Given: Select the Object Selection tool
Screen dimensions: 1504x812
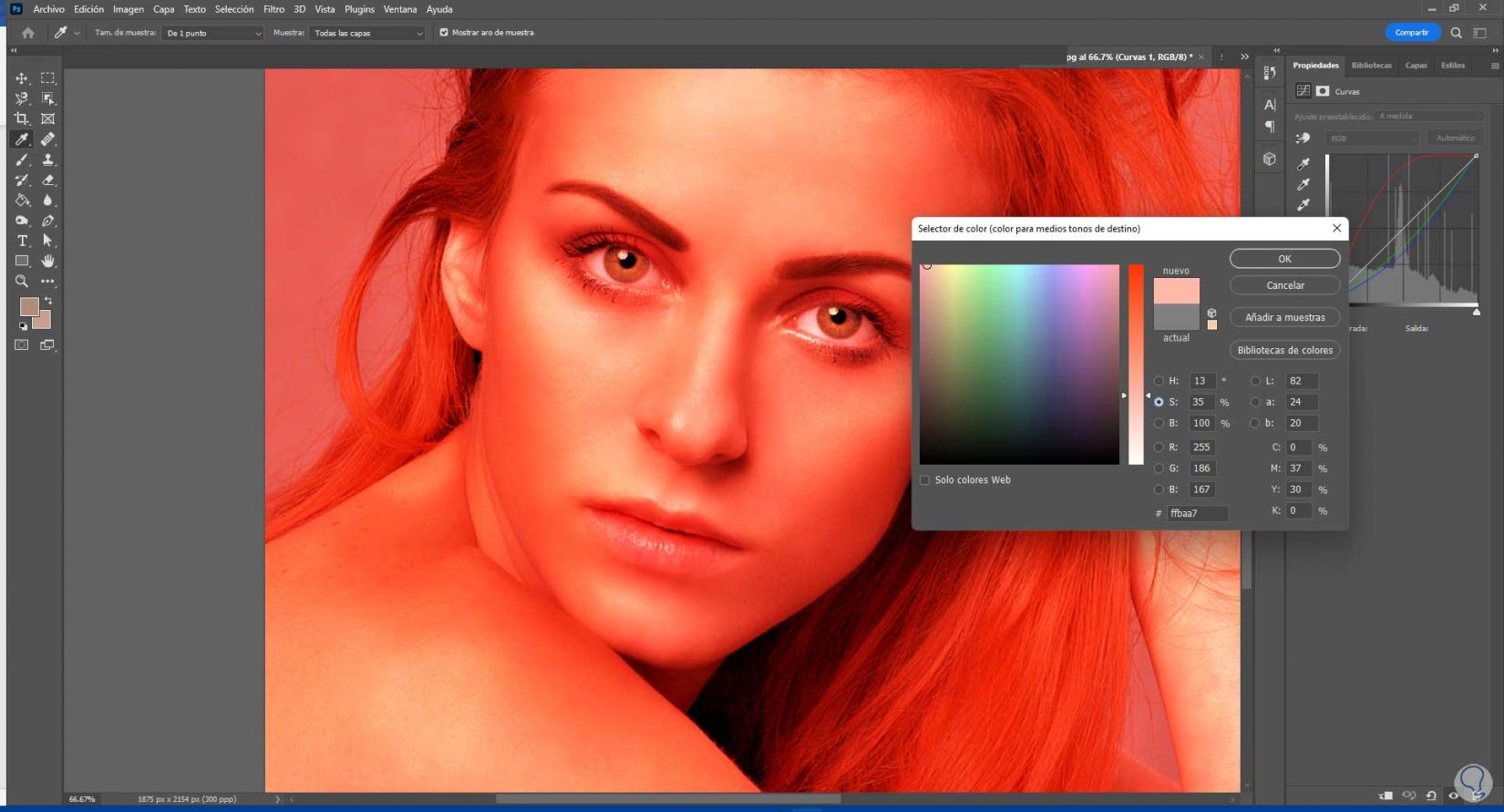Looking at the screenshot, I should tap(47, 98).
